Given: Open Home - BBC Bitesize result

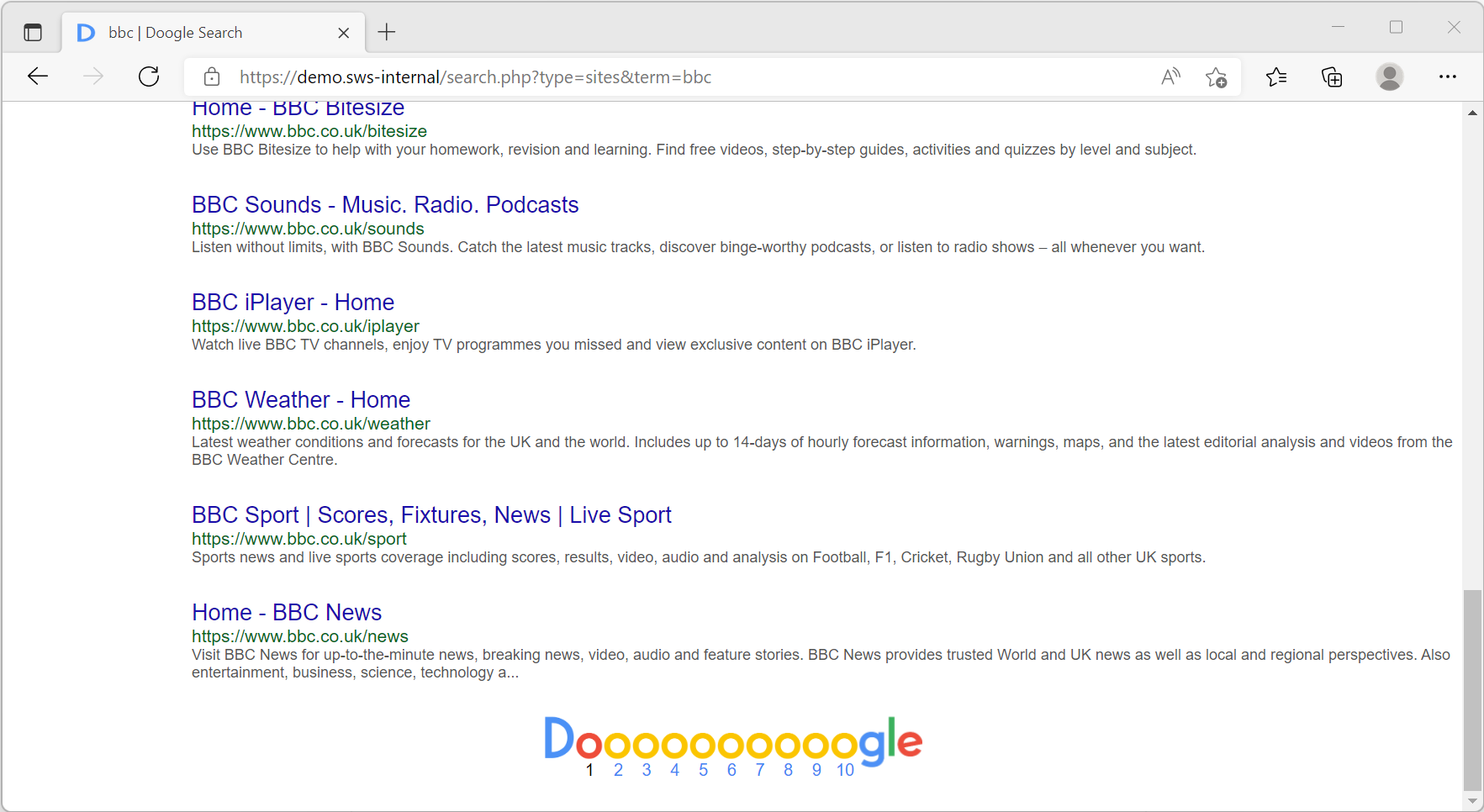Looking at the screenshot, I should pyautogui.click(x=298, y=108).
